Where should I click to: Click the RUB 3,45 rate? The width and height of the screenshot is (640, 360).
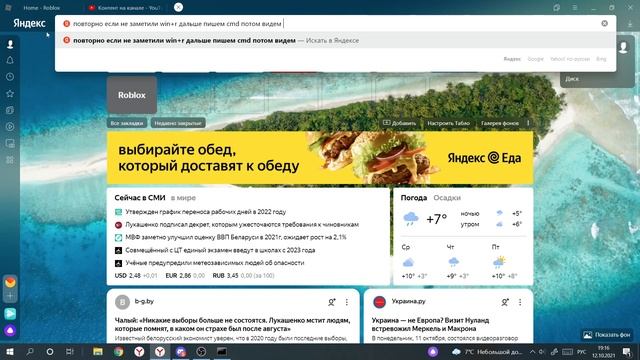(x=243, y=276)
